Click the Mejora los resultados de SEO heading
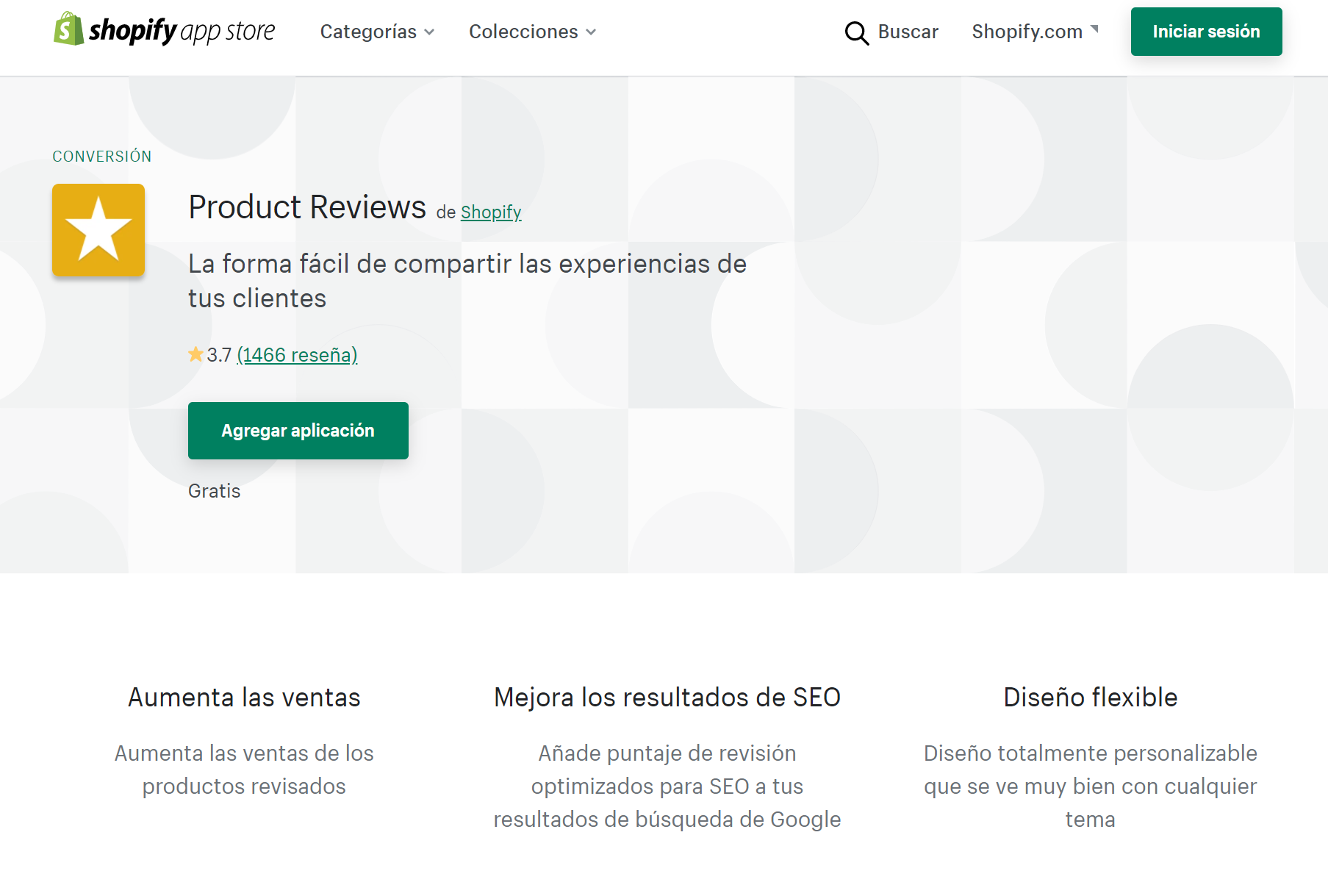1328x896 pixels. 667,698
